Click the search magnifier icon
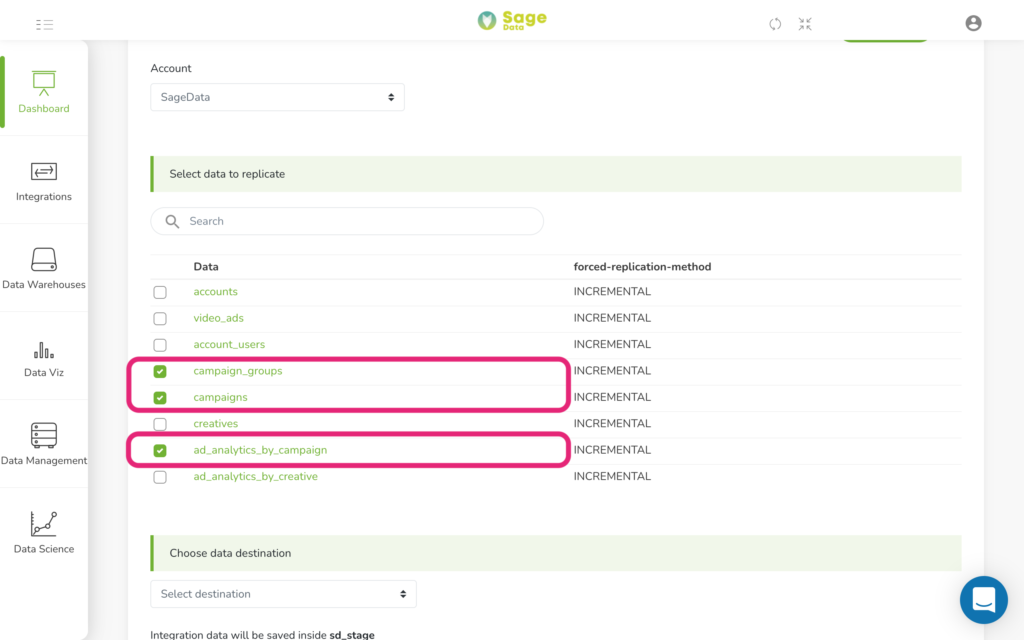 172,221
